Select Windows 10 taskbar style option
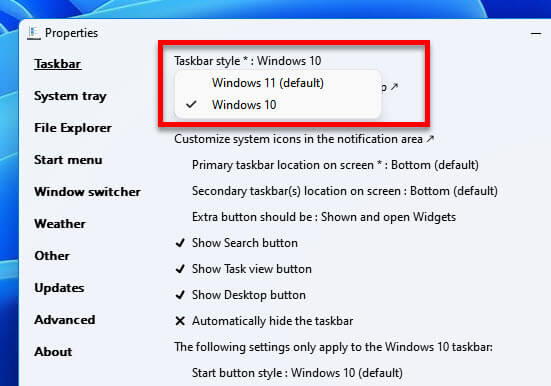This screenshot has height=386, width=551. click(278, 105)
